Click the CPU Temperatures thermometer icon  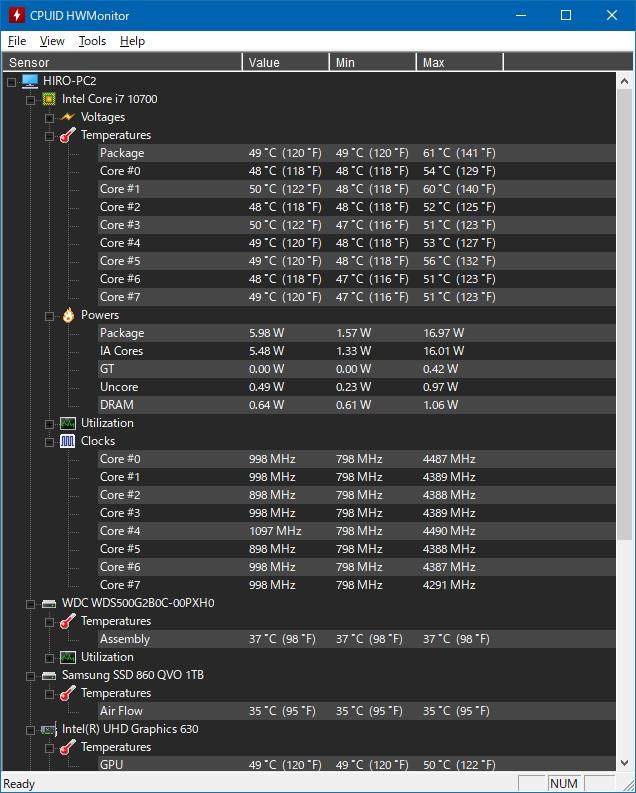[68, 136]
